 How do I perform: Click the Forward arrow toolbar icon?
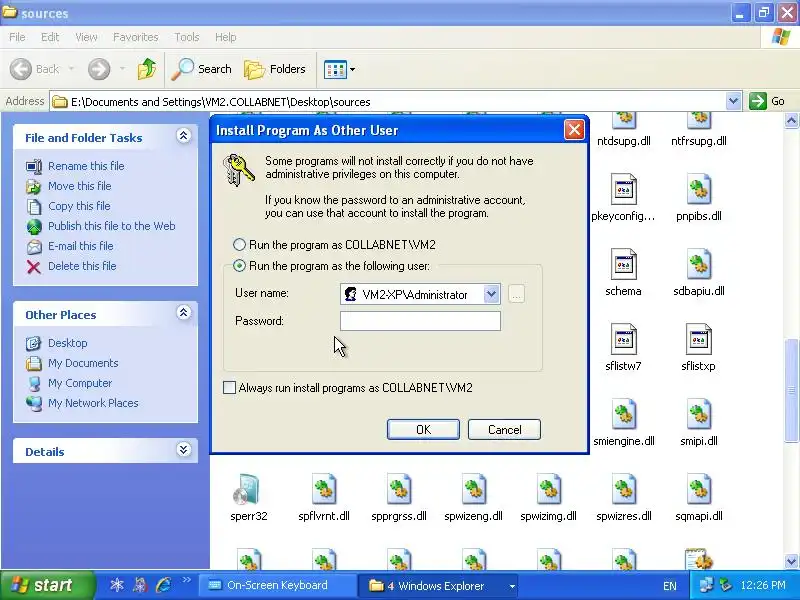click(99, 69)
